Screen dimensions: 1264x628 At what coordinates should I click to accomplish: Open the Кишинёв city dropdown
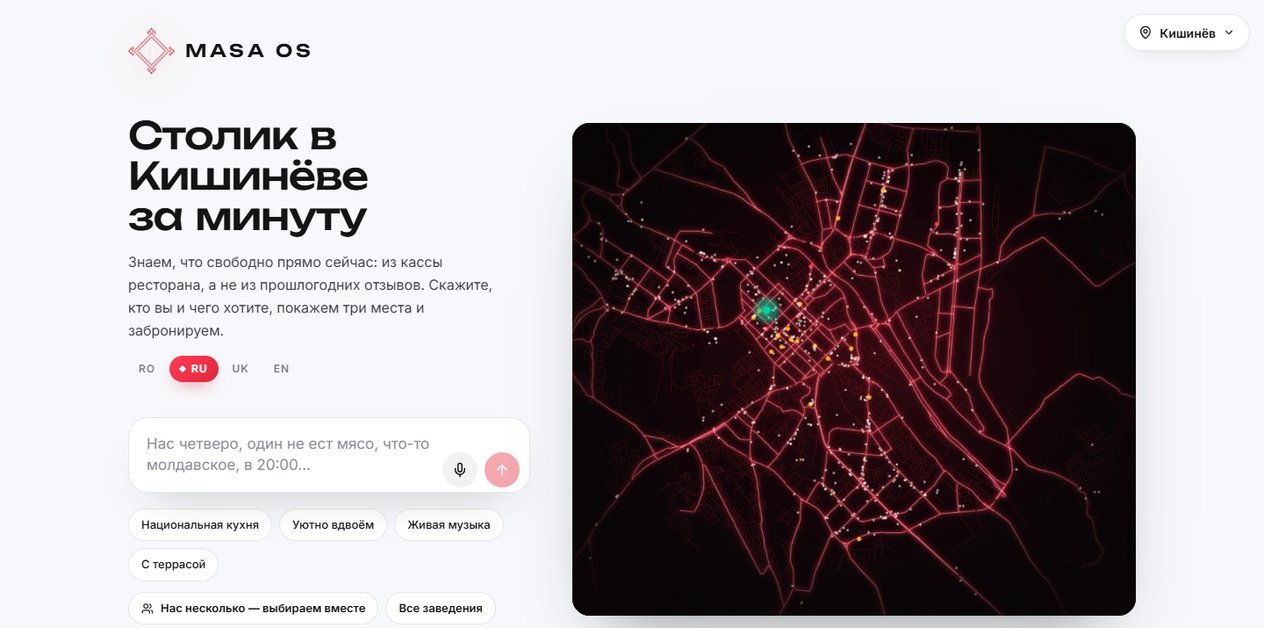pos(1186,33)
